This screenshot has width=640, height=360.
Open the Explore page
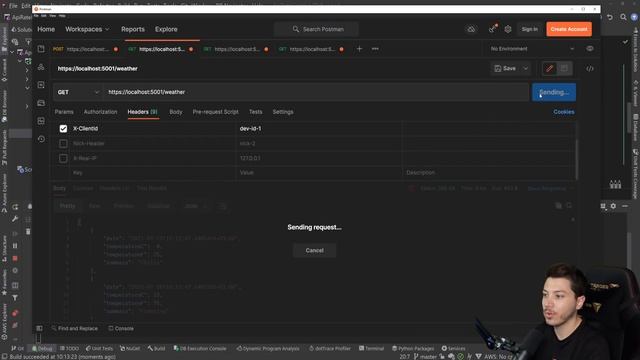tap(166, 29)
